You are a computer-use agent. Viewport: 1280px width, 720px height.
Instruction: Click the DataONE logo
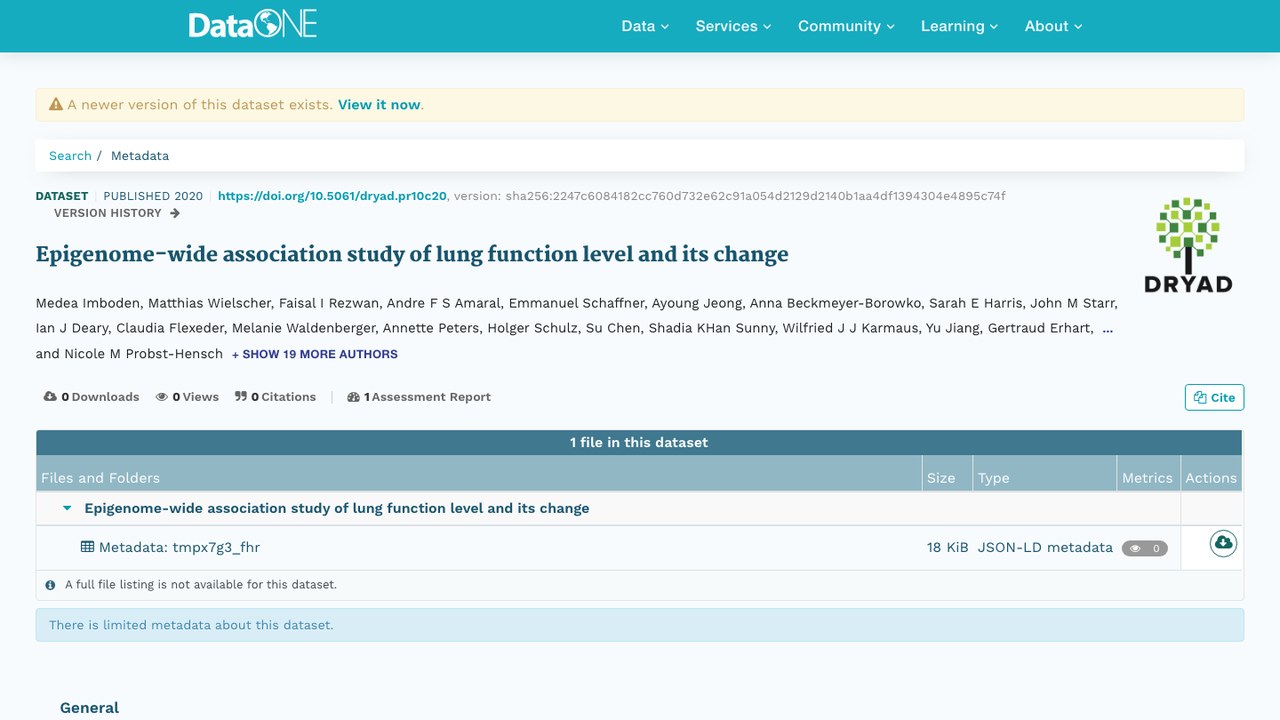click(253, 25)
